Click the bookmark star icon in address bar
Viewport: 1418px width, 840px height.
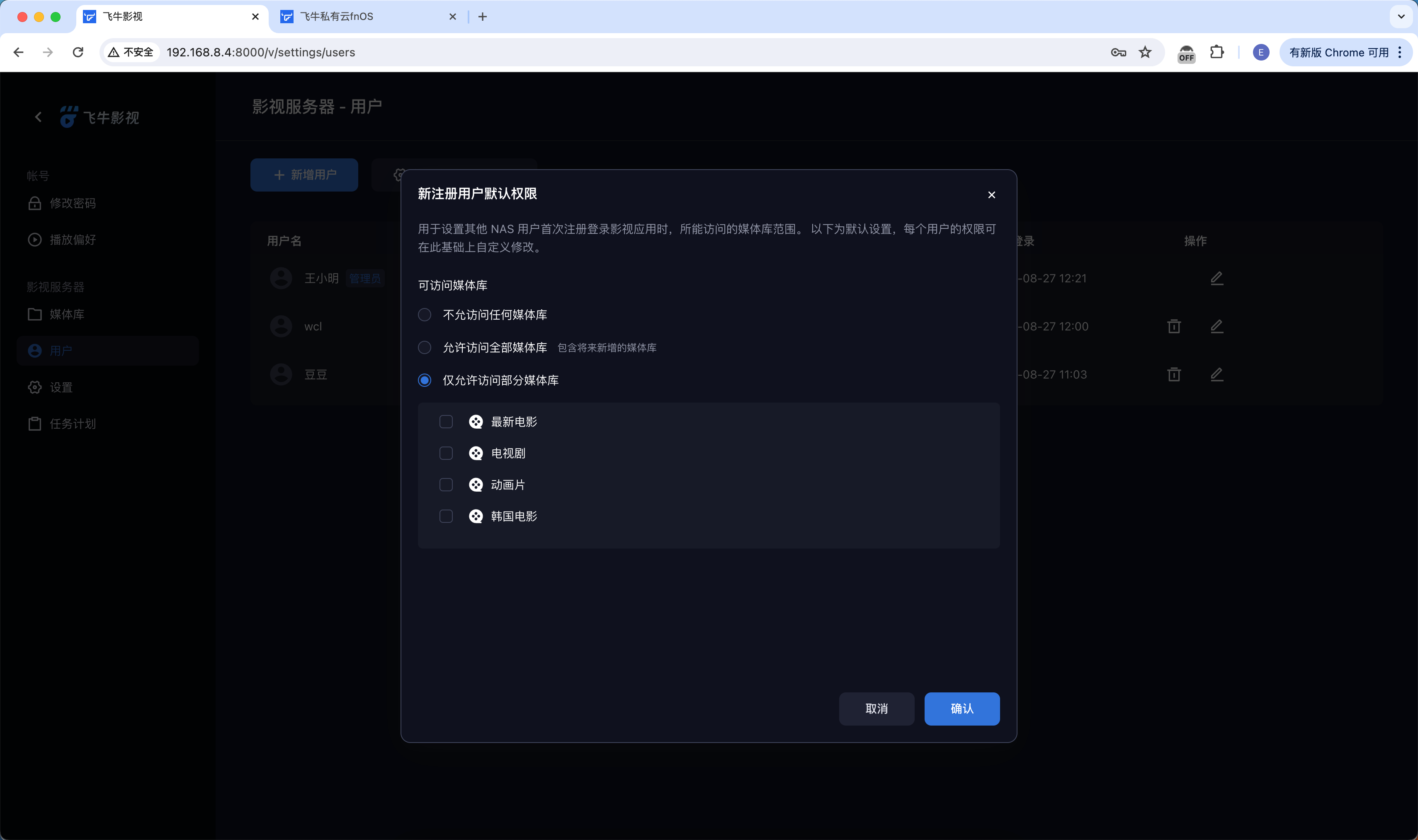tap(1145, 52)
